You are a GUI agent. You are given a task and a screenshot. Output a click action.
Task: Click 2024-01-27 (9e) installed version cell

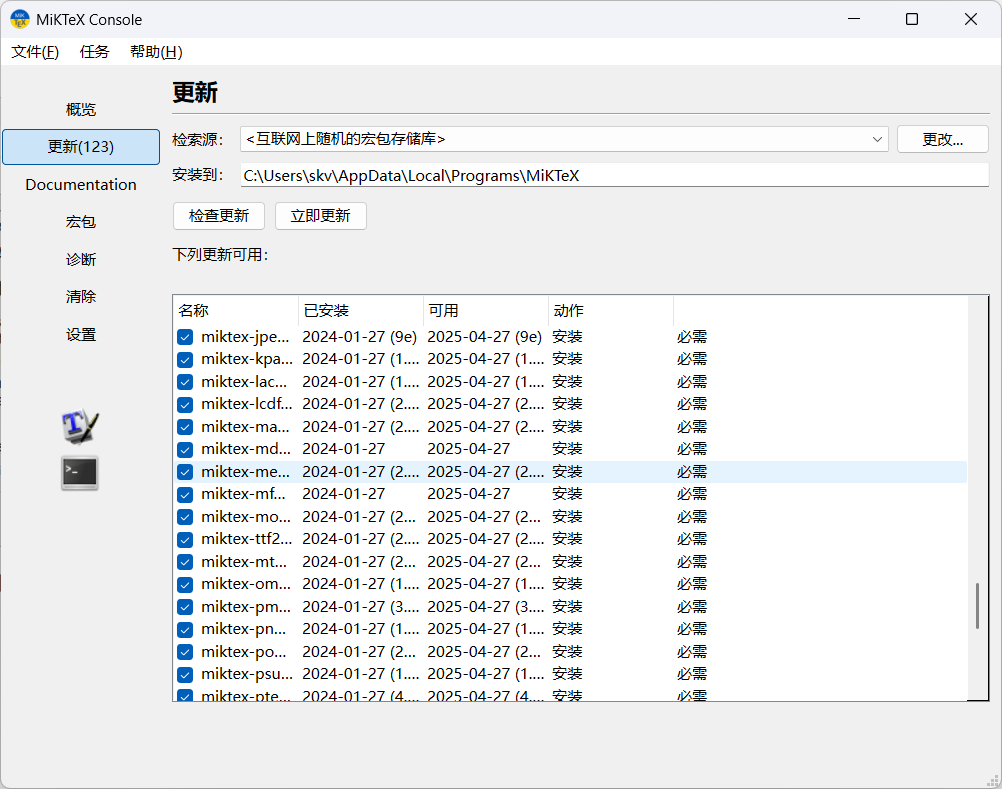point(360,337)
